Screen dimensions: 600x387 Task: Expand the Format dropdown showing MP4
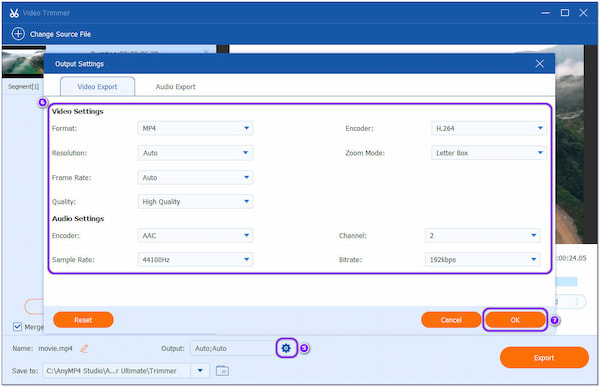[195, 128]
